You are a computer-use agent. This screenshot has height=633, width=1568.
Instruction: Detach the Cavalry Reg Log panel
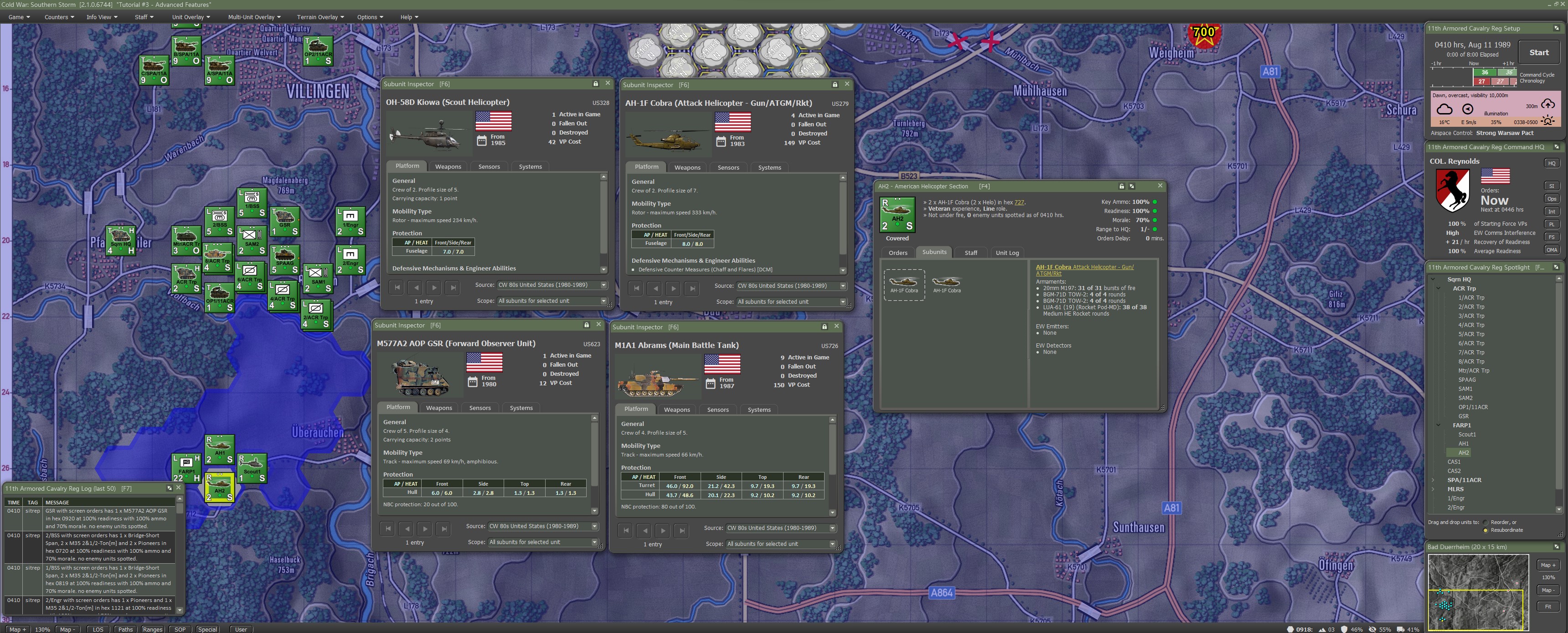pyautogui.click(x=169, y=488)
